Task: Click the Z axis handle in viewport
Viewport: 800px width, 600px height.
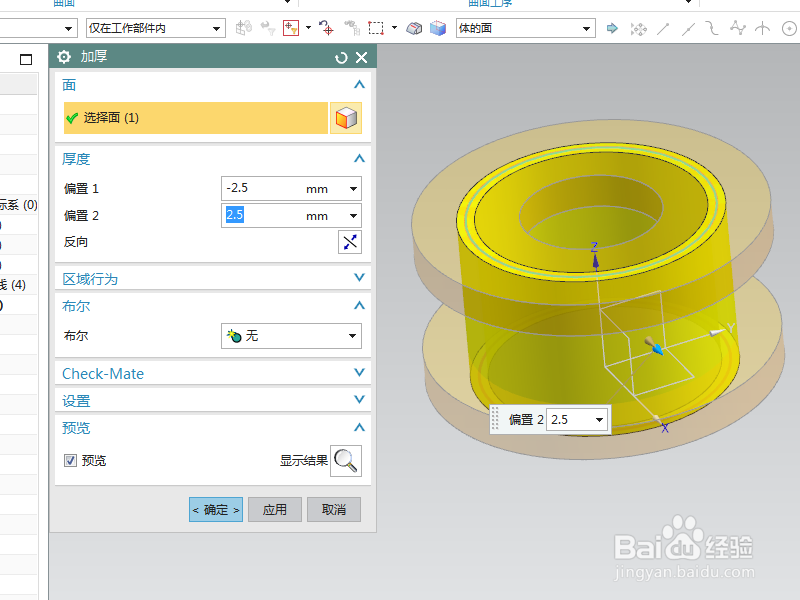Action: point(595,260)
